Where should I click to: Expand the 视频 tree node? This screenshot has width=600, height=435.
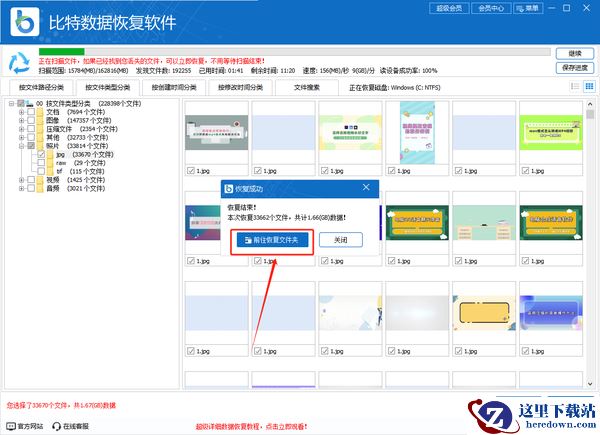[x=21, y=180]
